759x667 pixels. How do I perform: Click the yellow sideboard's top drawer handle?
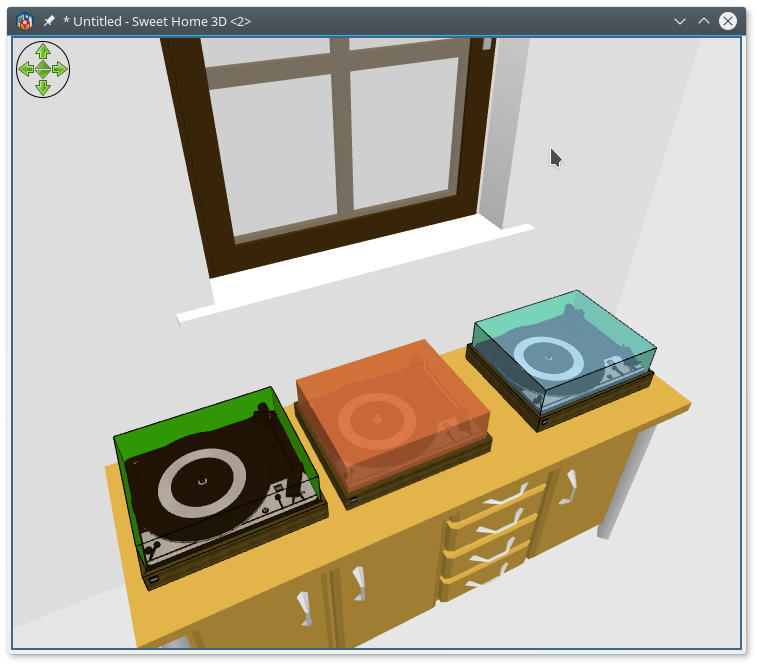tap(507, 495)
